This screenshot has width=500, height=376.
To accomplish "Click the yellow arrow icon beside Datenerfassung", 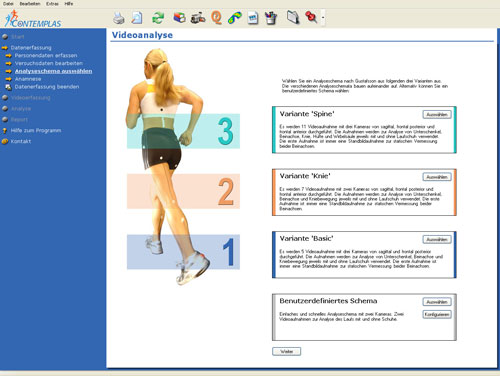I will 5,48.
